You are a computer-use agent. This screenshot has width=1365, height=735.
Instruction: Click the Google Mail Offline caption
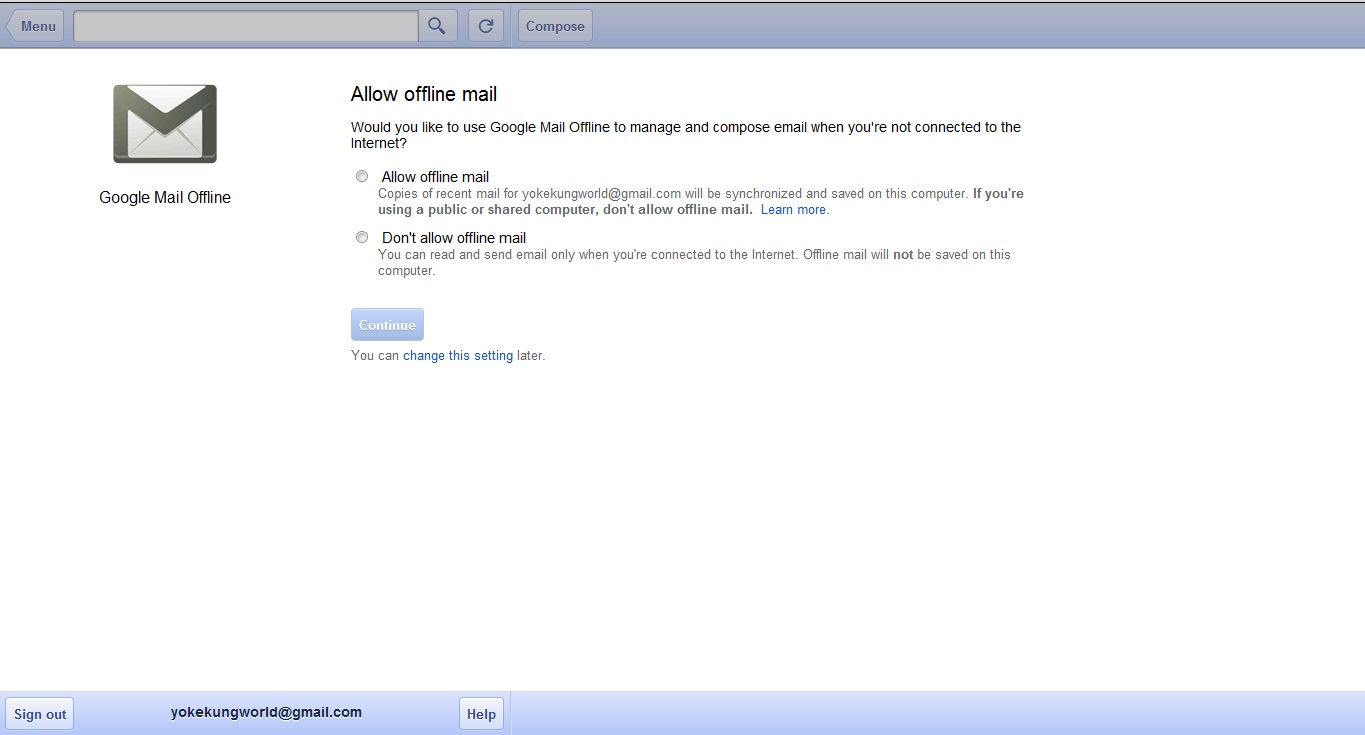(x=165, y=197)
